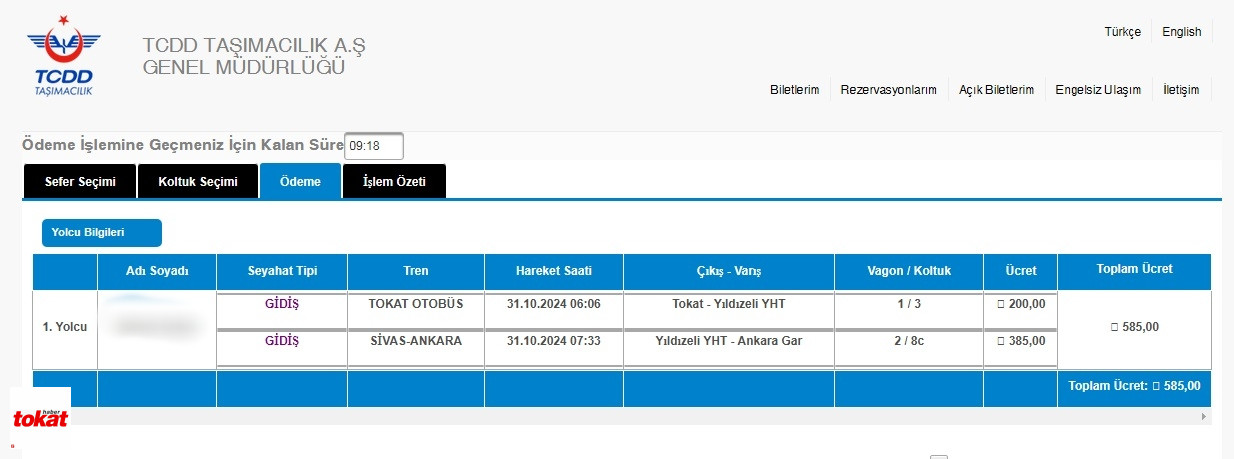
Task: Click departure time 31.10.2024 07:33
Action: (554, 341)
